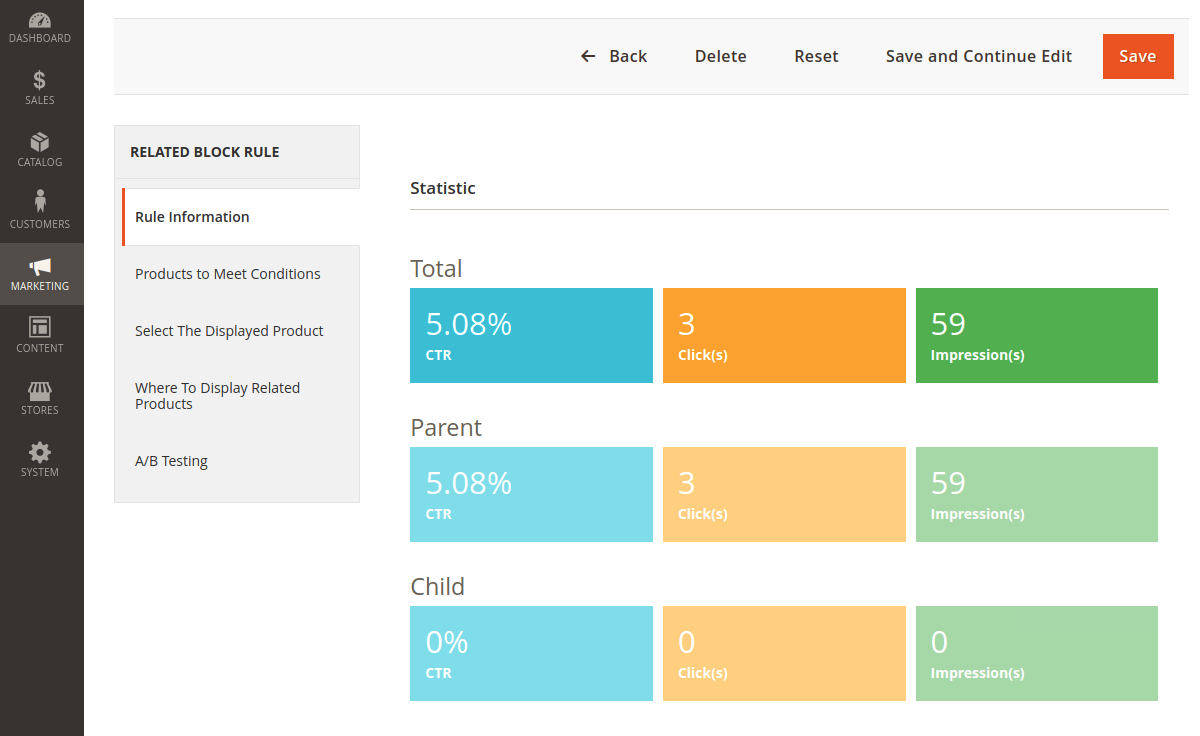
Task: Click the Back arrow button
Action: coord(614,56)
